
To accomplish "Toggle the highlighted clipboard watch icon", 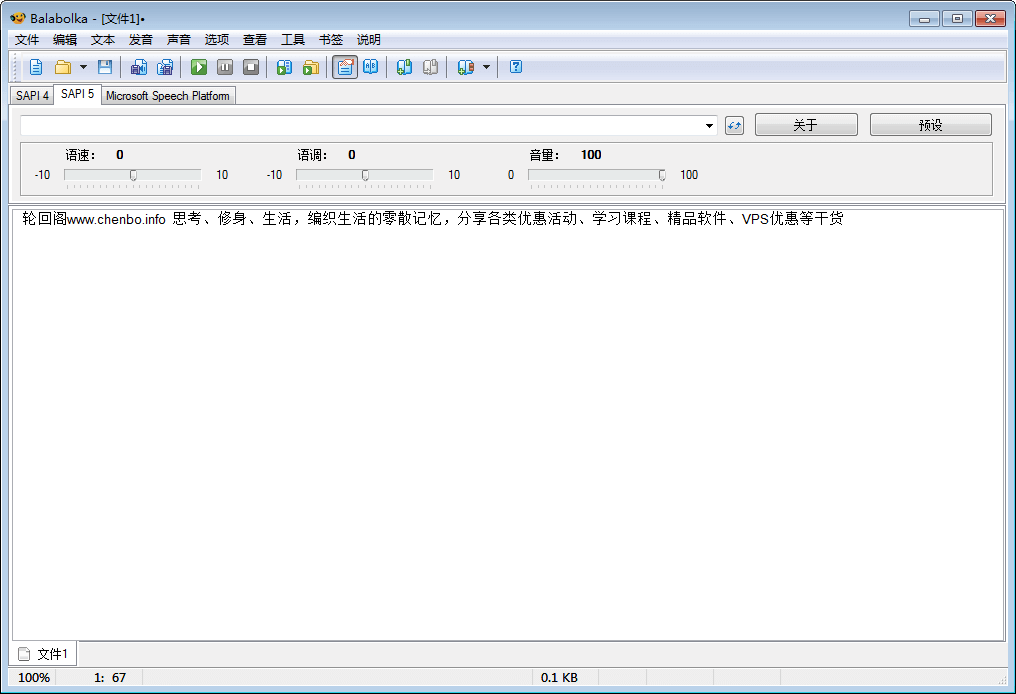I will click(x=345, y=67).
